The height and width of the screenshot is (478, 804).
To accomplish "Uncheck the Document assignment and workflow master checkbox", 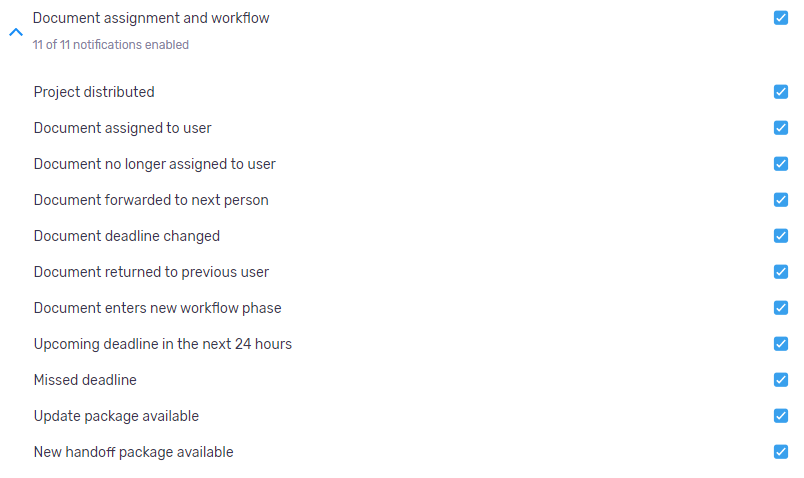I will tap(781, 18).
